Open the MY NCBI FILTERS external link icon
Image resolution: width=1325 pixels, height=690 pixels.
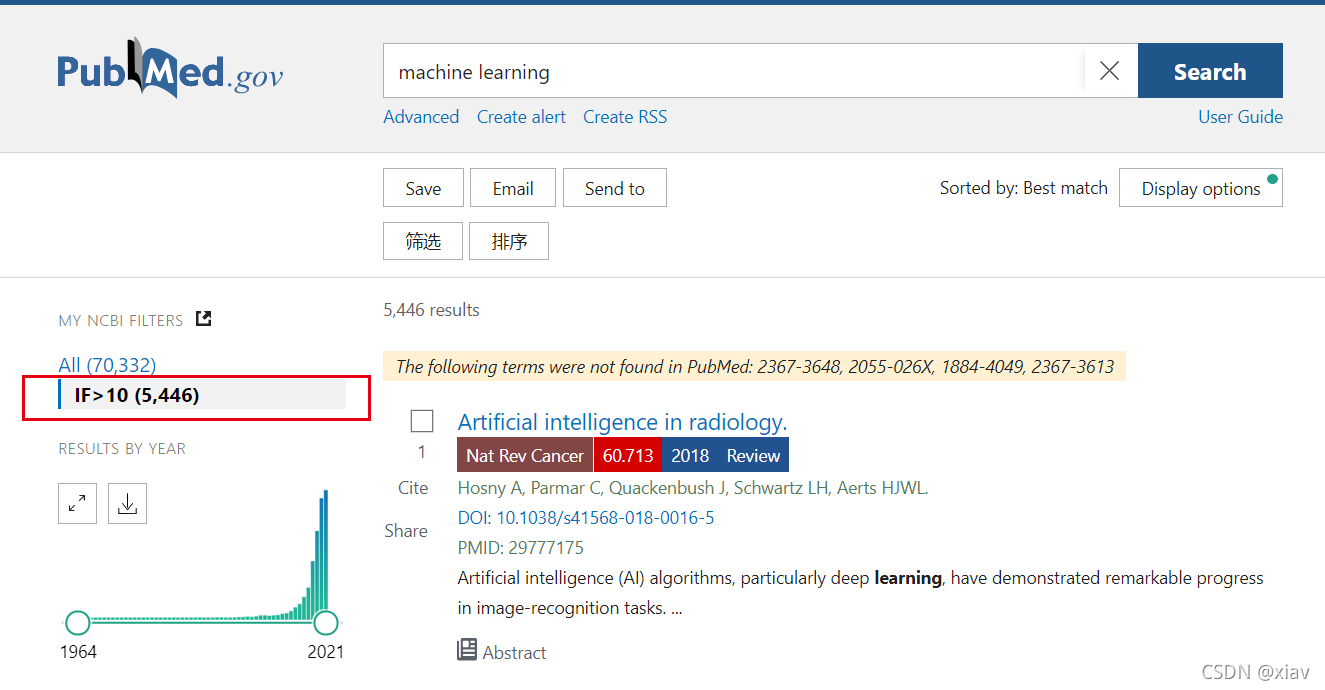(203, 318)
